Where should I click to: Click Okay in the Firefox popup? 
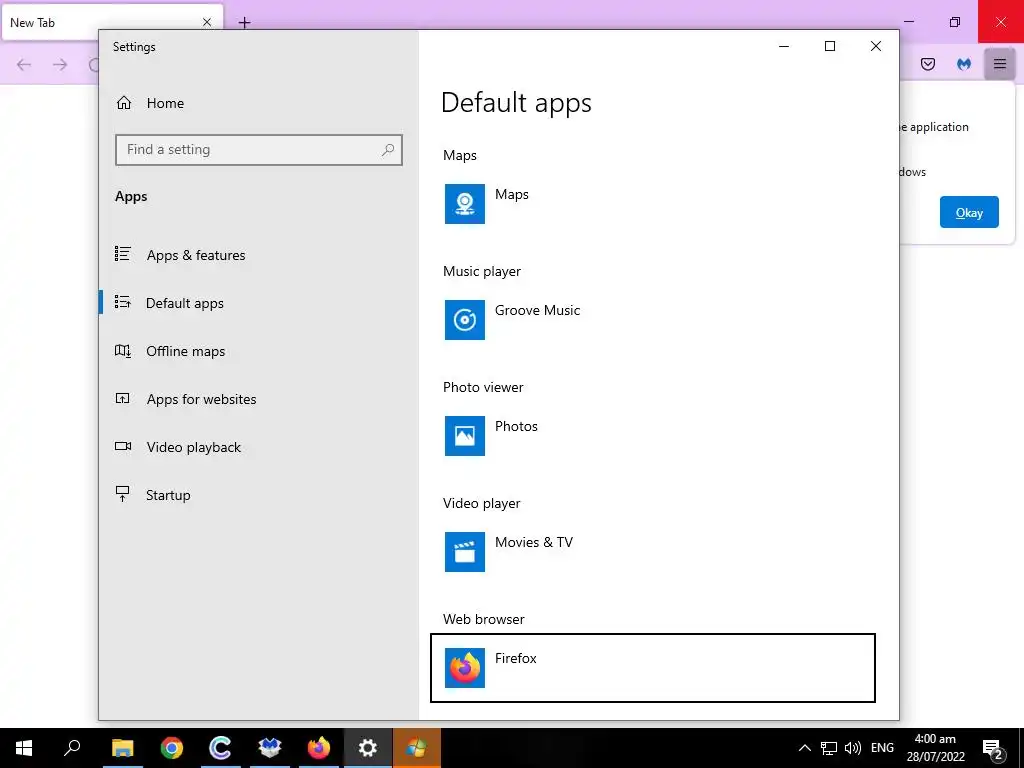(x=969, y=212)
